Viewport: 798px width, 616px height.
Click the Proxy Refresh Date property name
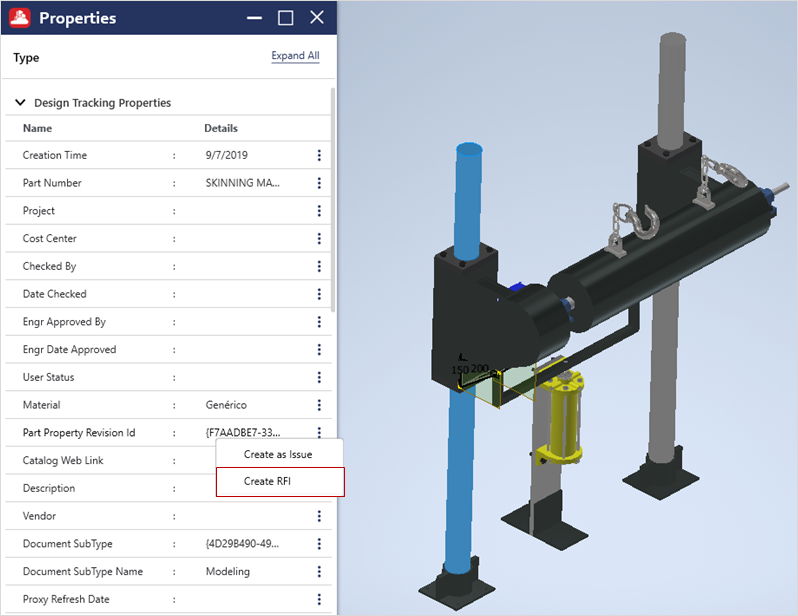pyautogui.click(x=66, y=599)
